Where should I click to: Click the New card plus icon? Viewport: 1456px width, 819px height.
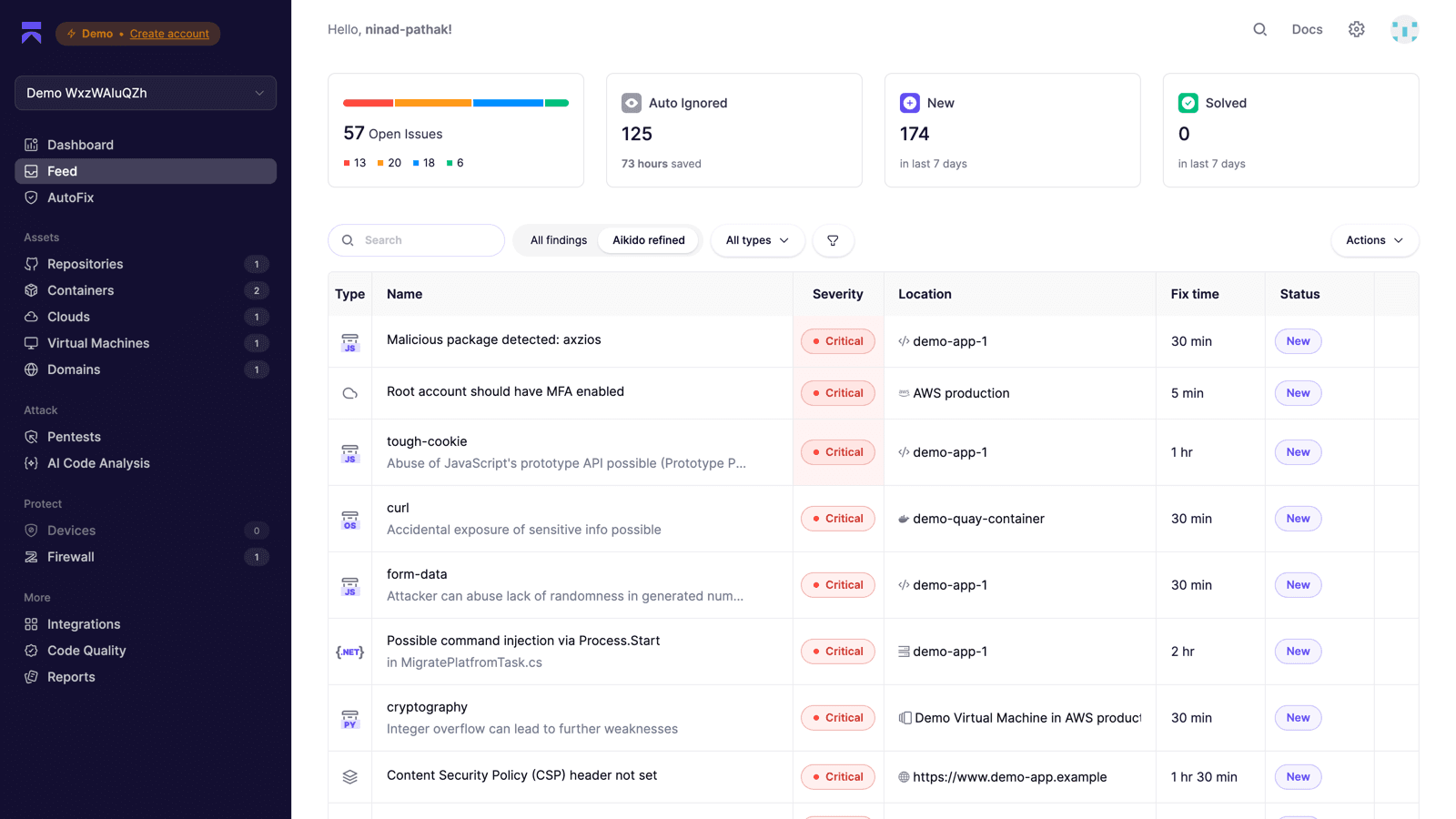pos(910,103)
